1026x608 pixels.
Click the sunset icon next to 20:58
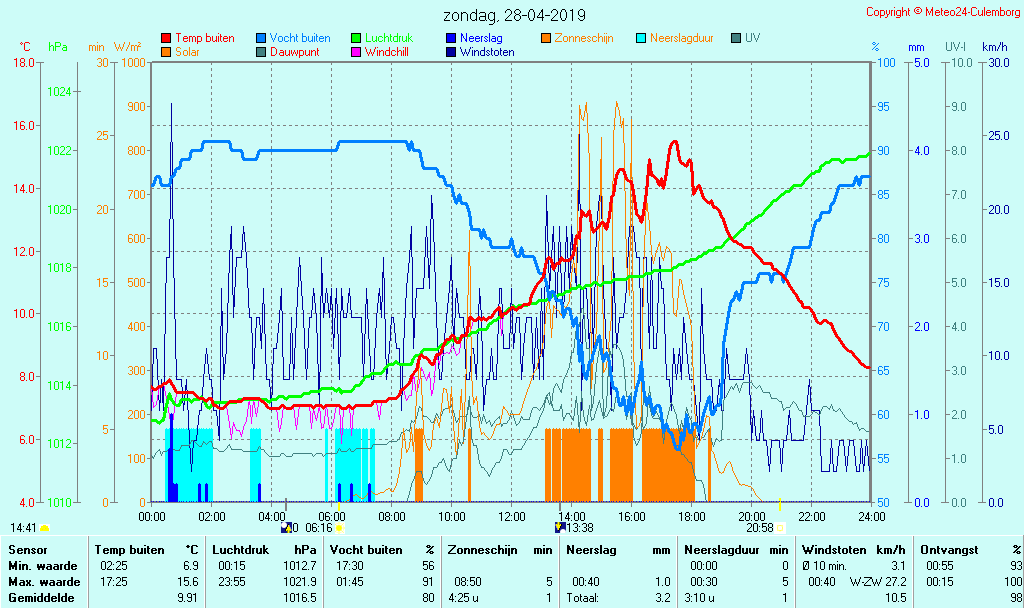(x=780, y=527)
